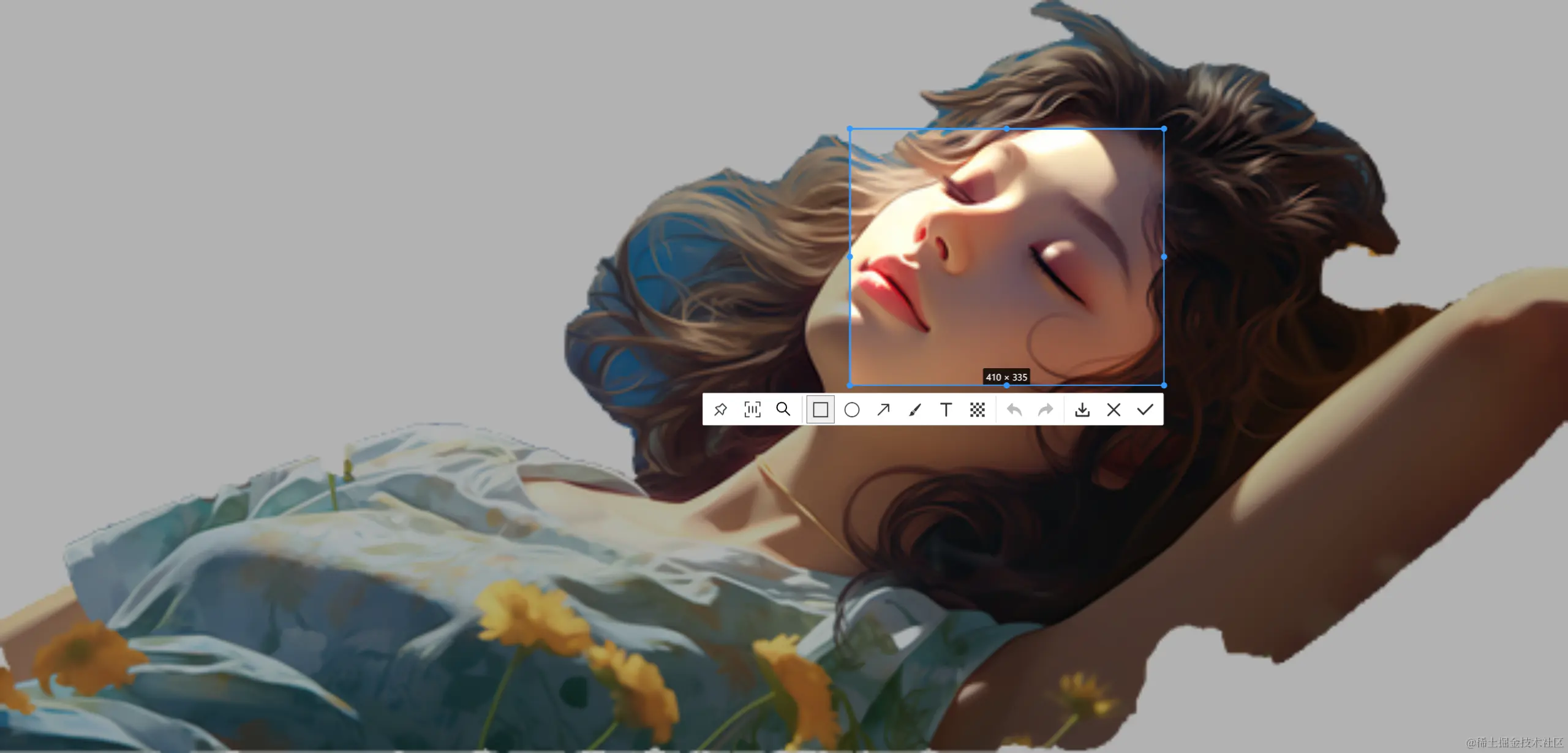Click the right-edge middle resize handle
This screenshot has height=753, width=1568.
point(1164,257)
